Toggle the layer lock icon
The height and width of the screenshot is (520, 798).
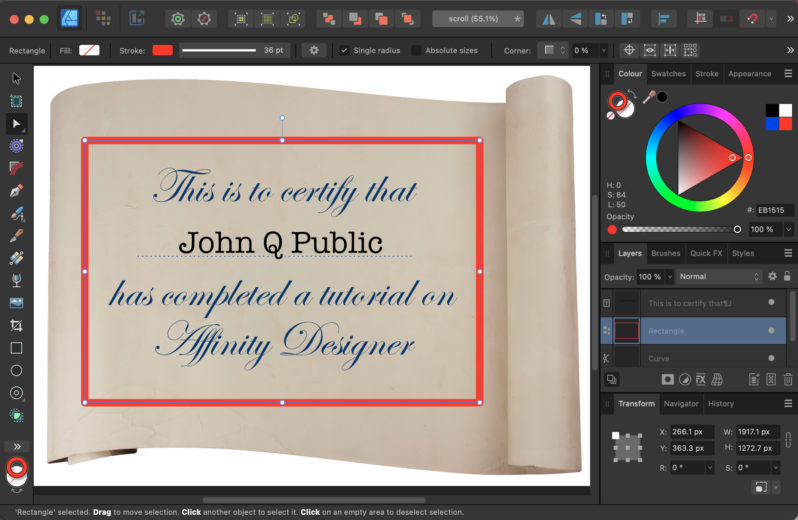[x=787, y=276]
